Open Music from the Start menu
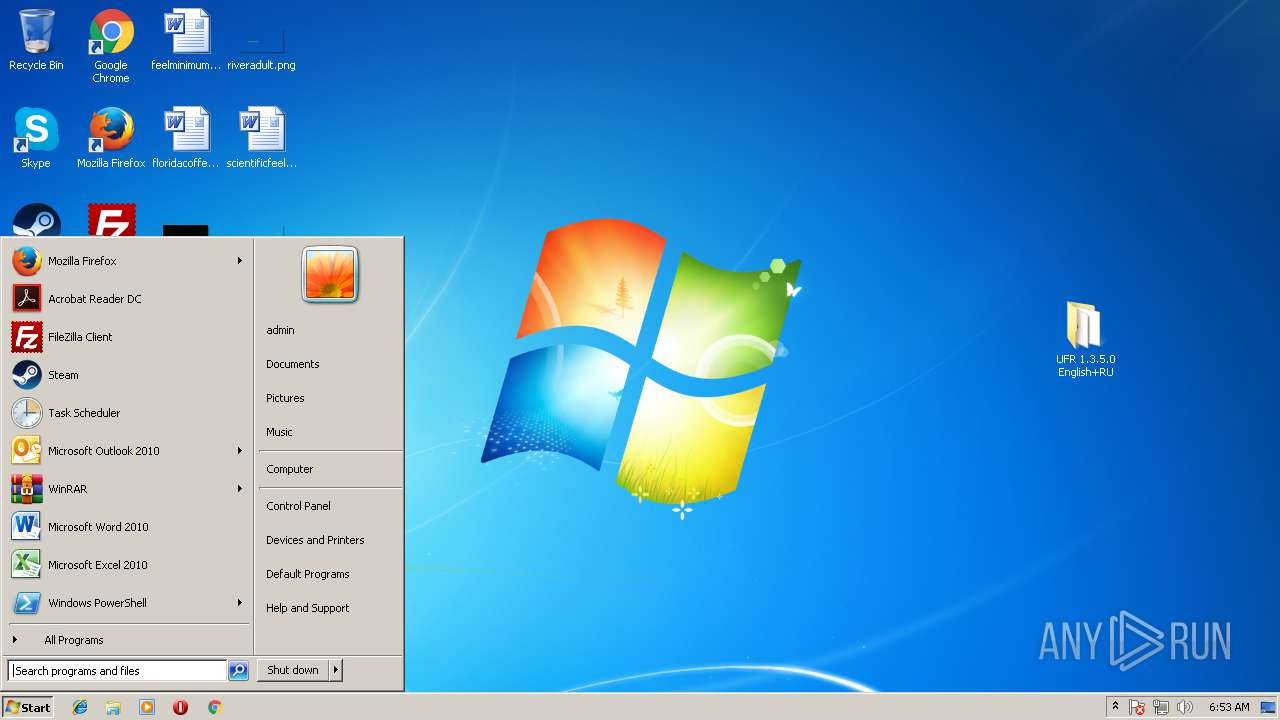 tap(279, 432)
